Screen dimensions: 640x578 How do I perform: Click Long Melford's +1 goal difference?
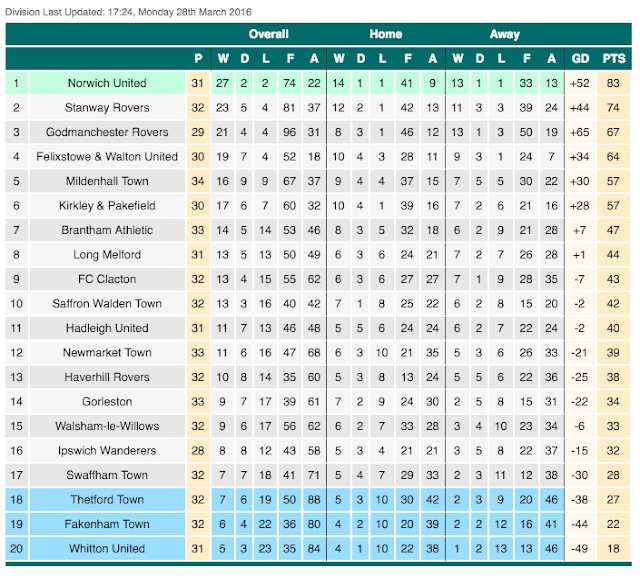[580, 255]
